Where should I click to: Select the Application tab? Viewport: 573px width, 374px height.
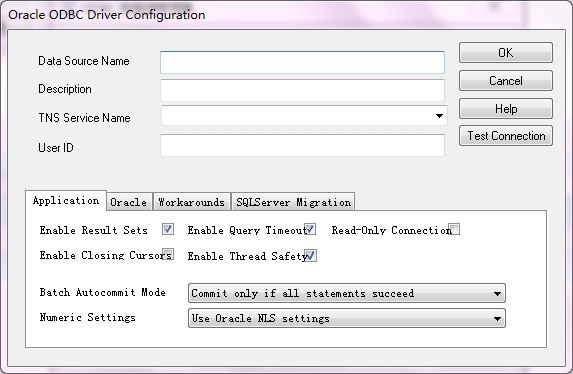tap(66, 200)
